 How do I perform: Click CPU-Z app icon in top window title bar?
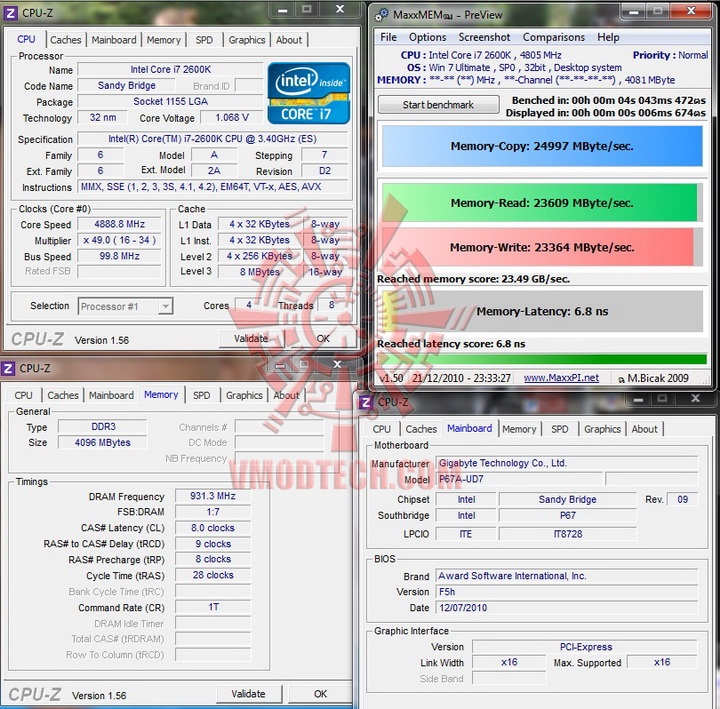point(10,13)
